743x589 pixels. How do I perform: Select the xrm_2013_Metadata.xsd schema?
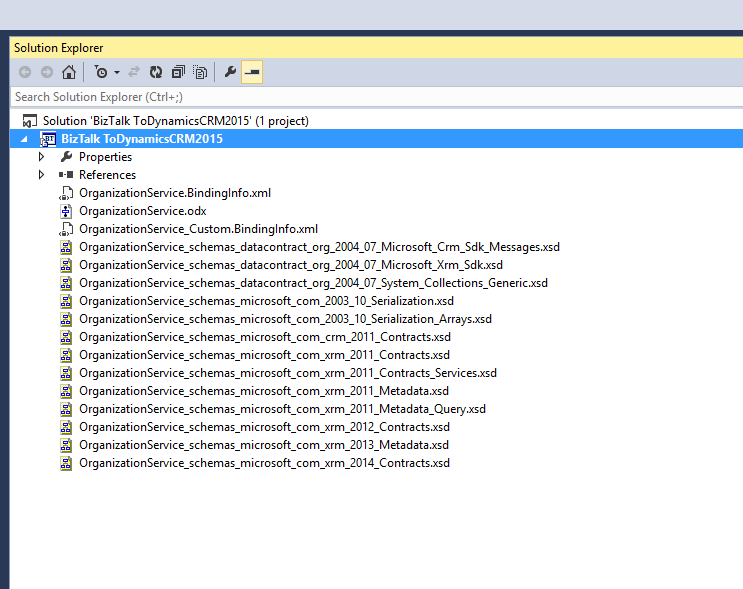tap(264, 445)
